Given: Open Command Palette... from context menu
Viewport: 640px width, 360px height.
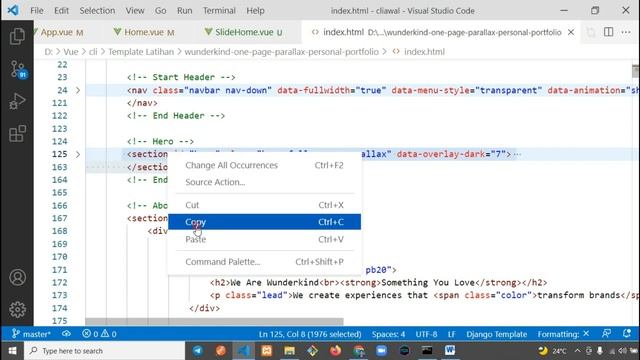Looking at the screenshot, I should (x=264, y=262).
